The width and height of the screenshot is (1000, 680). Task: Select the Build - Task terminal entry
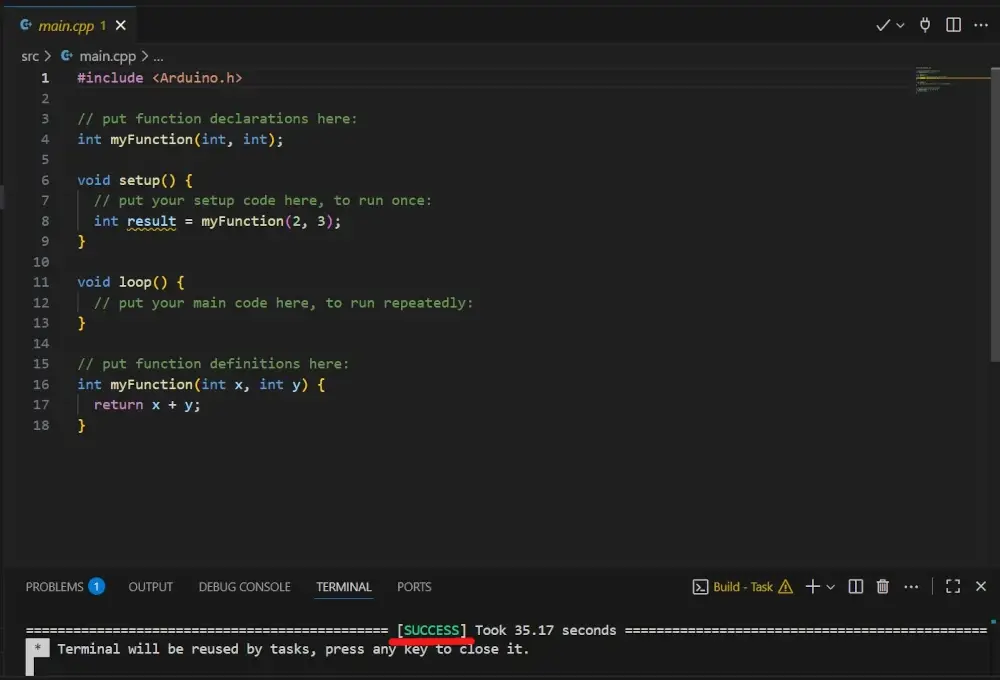(742, 587)
